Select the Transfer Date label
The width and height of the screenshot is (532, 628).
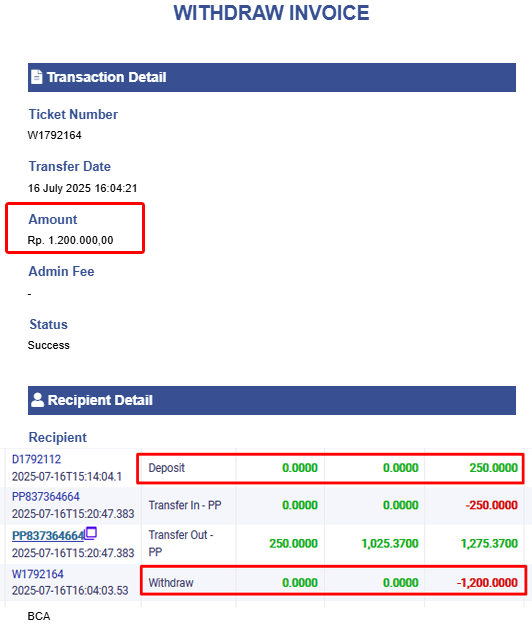(x=70, y=166)
